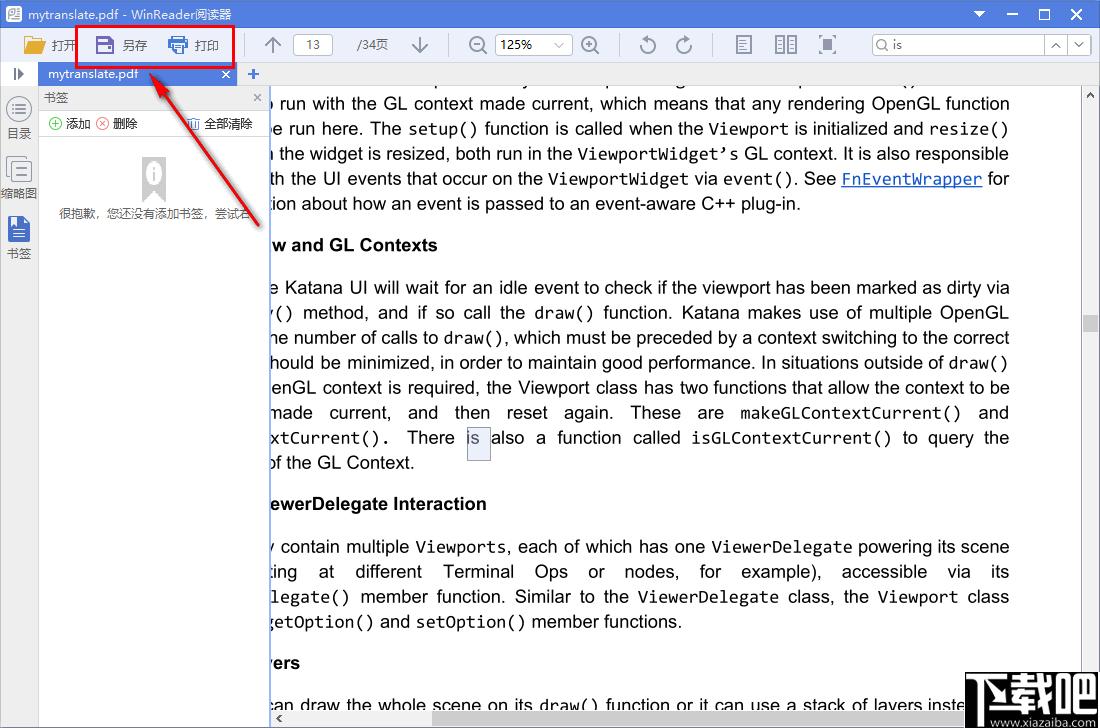This screenshot has height=728, width=1100.
Task: Click the /34页 page total label
Action: tap(372, 45)
